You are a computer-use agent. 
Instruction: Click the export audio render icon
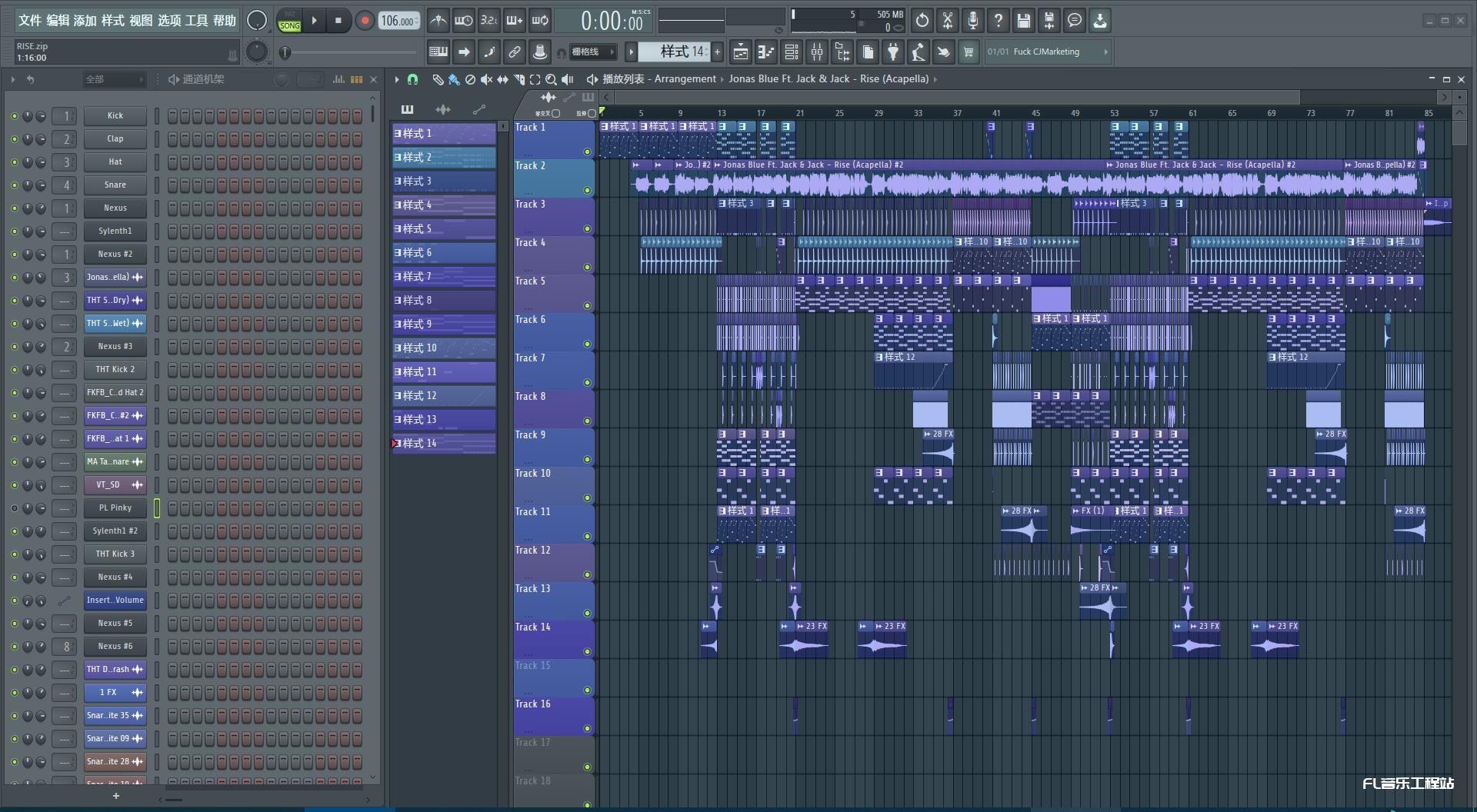(x=1049, y=21)
